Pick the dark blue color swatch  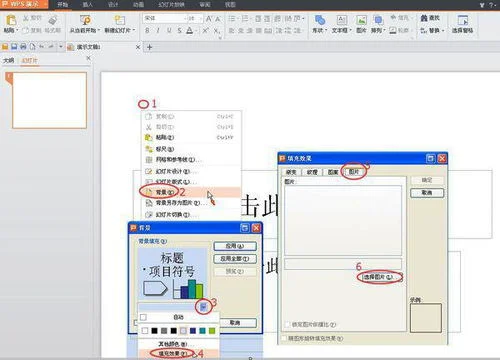coord(193,331)
